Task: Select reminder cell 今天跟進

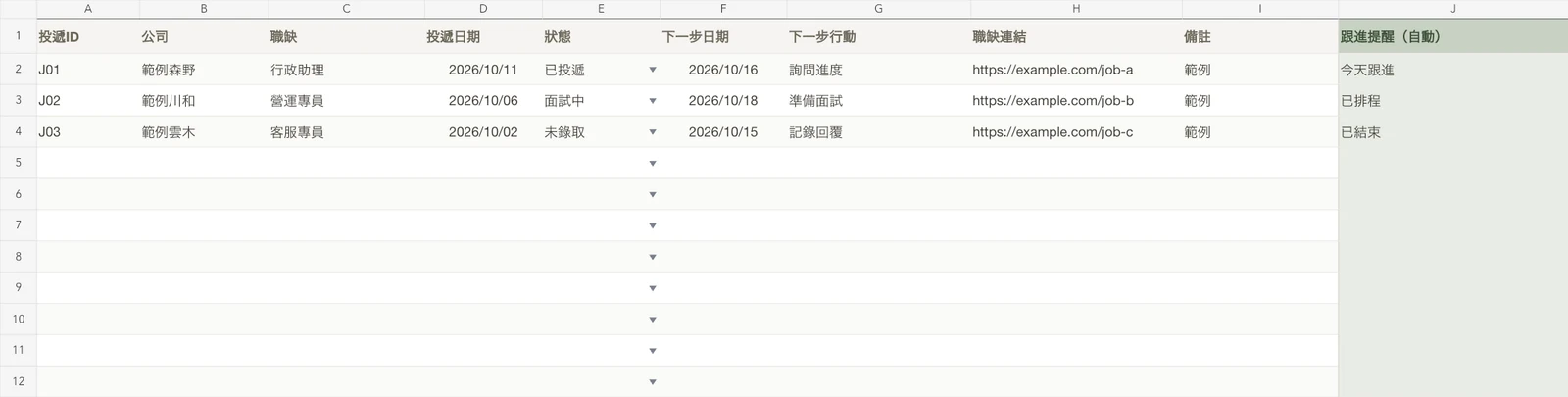Action: [x=1453, y=70]
